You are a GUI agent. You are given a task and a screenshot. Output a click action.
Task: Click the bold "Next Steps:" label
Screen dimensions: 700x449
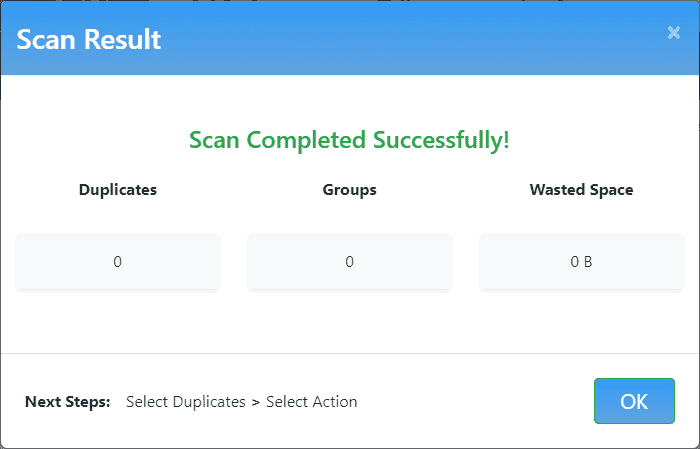pyautogui.click(x=68, y=402)
